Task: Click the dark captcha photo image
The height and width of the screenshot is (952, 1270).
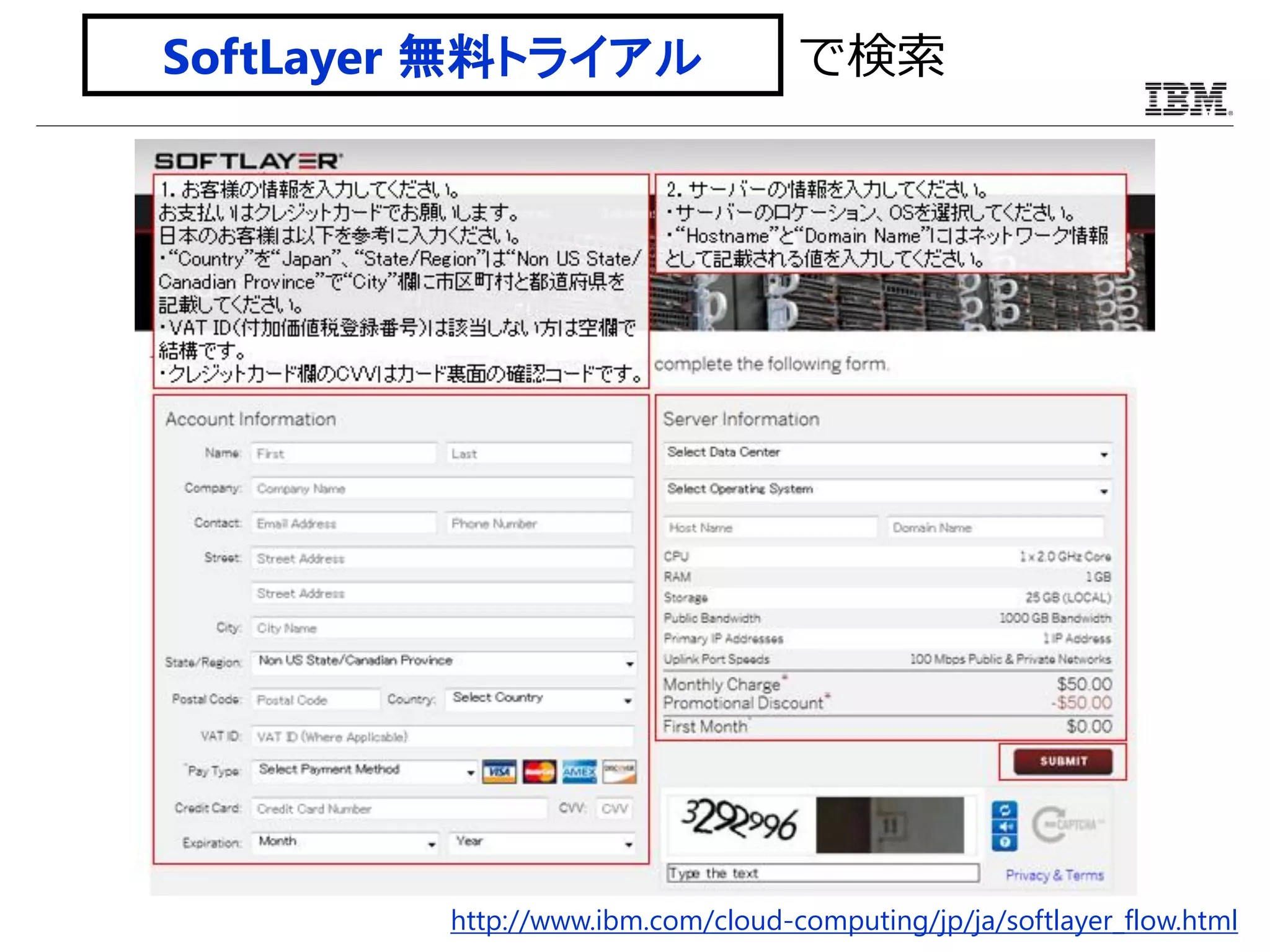Action: click(890, 824)
